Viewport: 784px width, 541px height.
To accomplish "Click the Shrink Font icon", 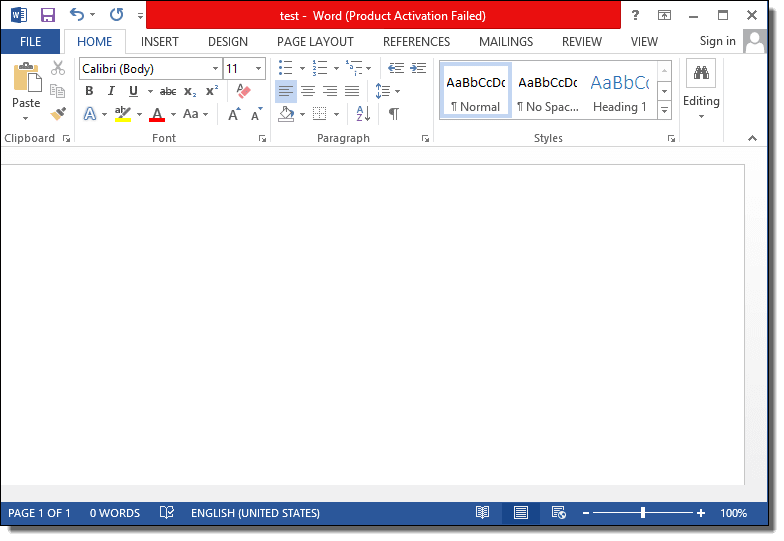I will pyautogui.click(x=256, y=114).
